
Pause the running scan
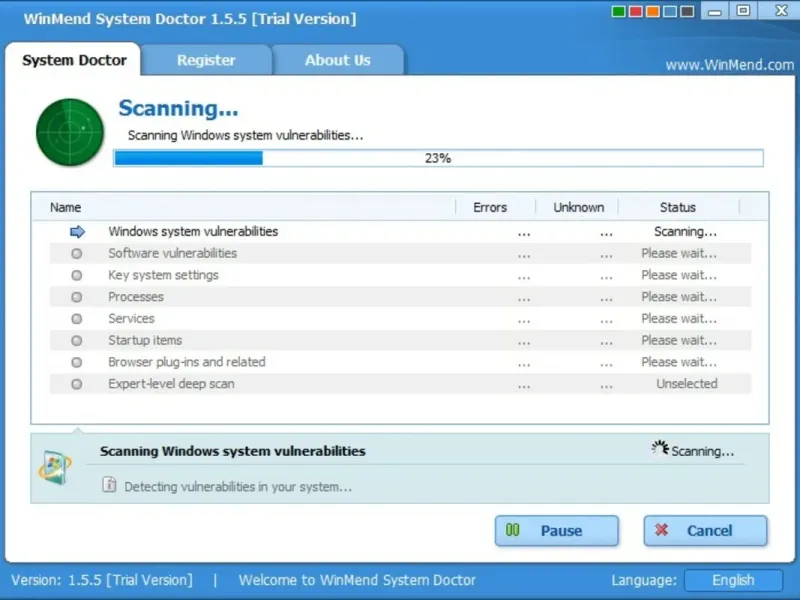point(557,531)
